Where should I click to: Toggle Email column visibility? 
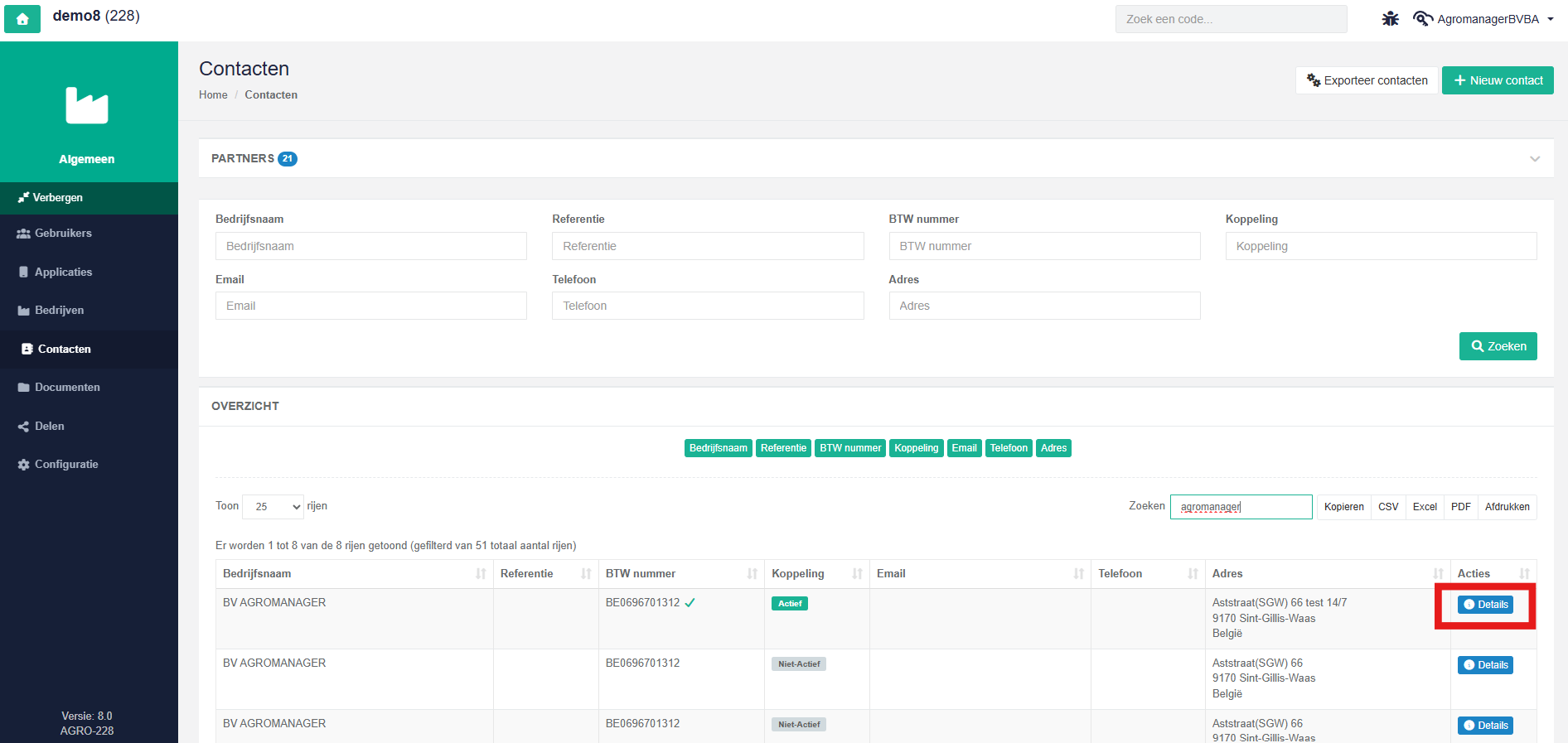964,448
